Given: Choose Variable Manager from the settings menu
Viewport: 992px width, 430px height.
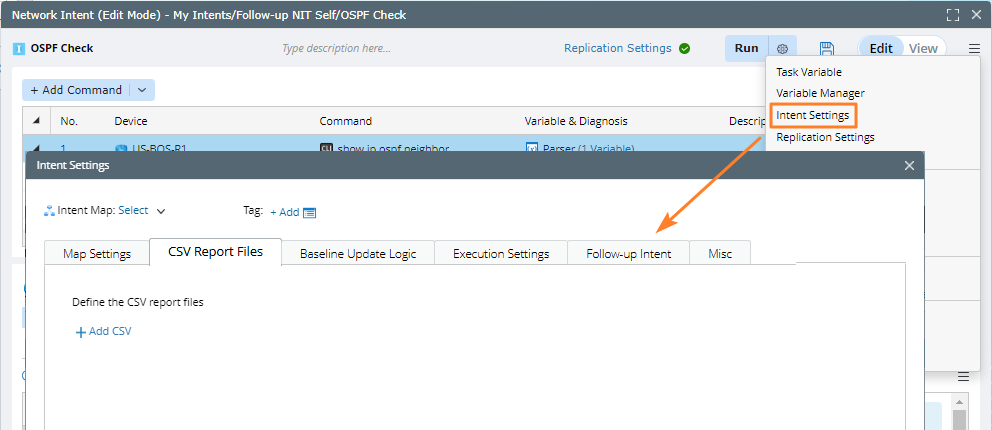Looking at the screenshot, I should coord(820,93).
